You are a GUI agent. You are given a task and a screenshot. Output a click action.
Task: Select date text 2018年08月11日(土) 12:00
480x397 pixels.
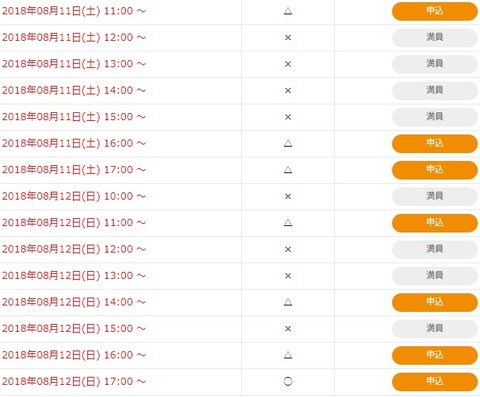(68, 37)
